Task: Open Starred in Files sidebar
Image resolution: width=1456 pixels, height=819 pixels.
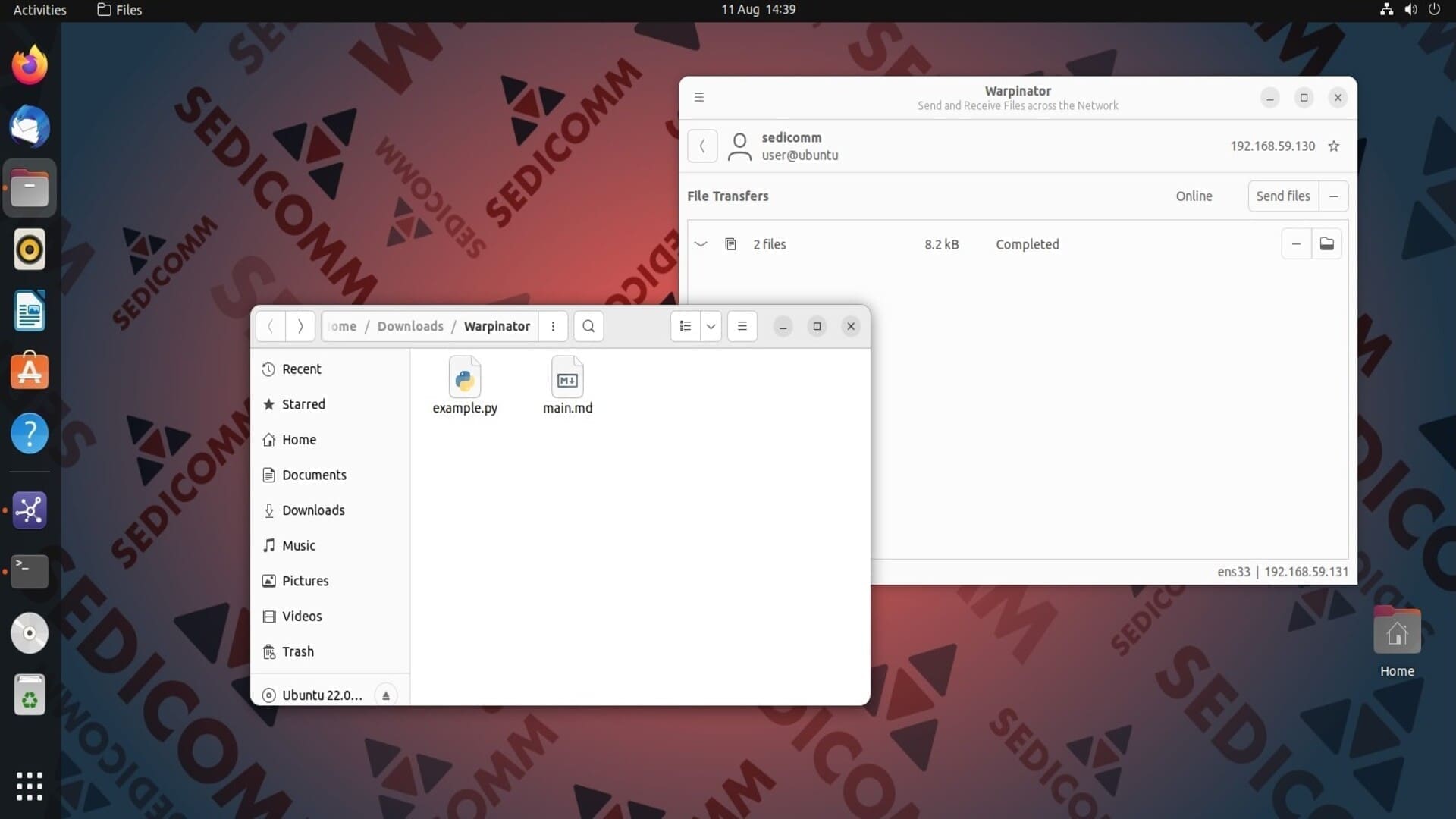Action: click(x=331, y=404)
